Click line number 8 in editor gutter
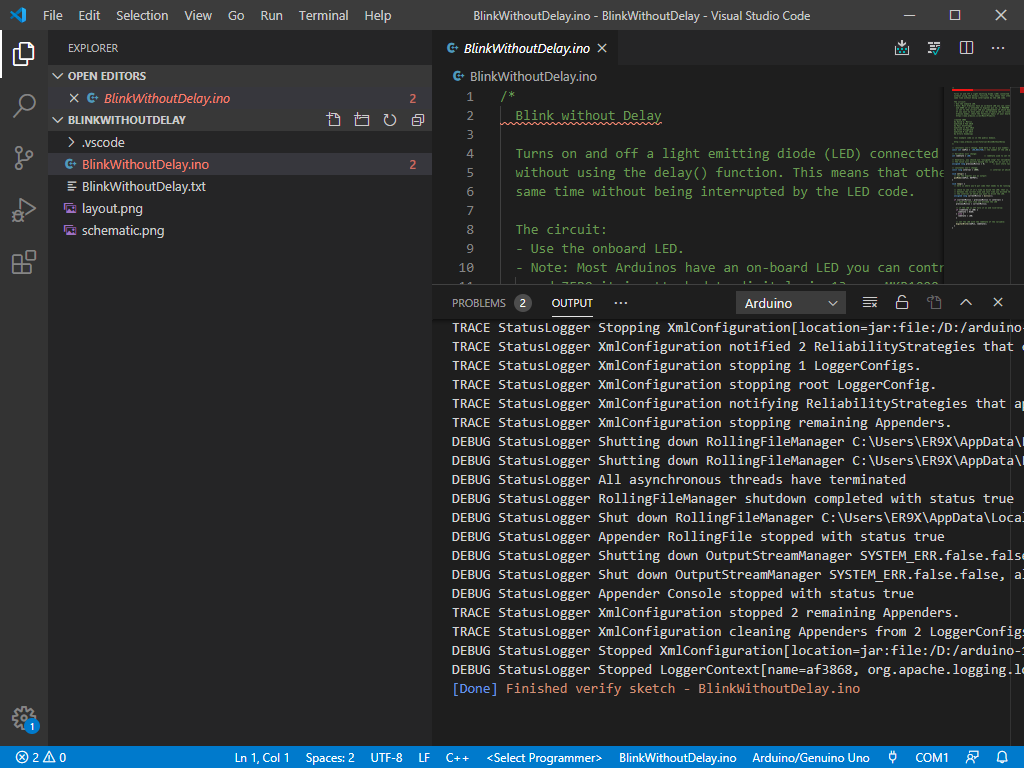This screenshot has width=1024, height=768. (470, 229)
